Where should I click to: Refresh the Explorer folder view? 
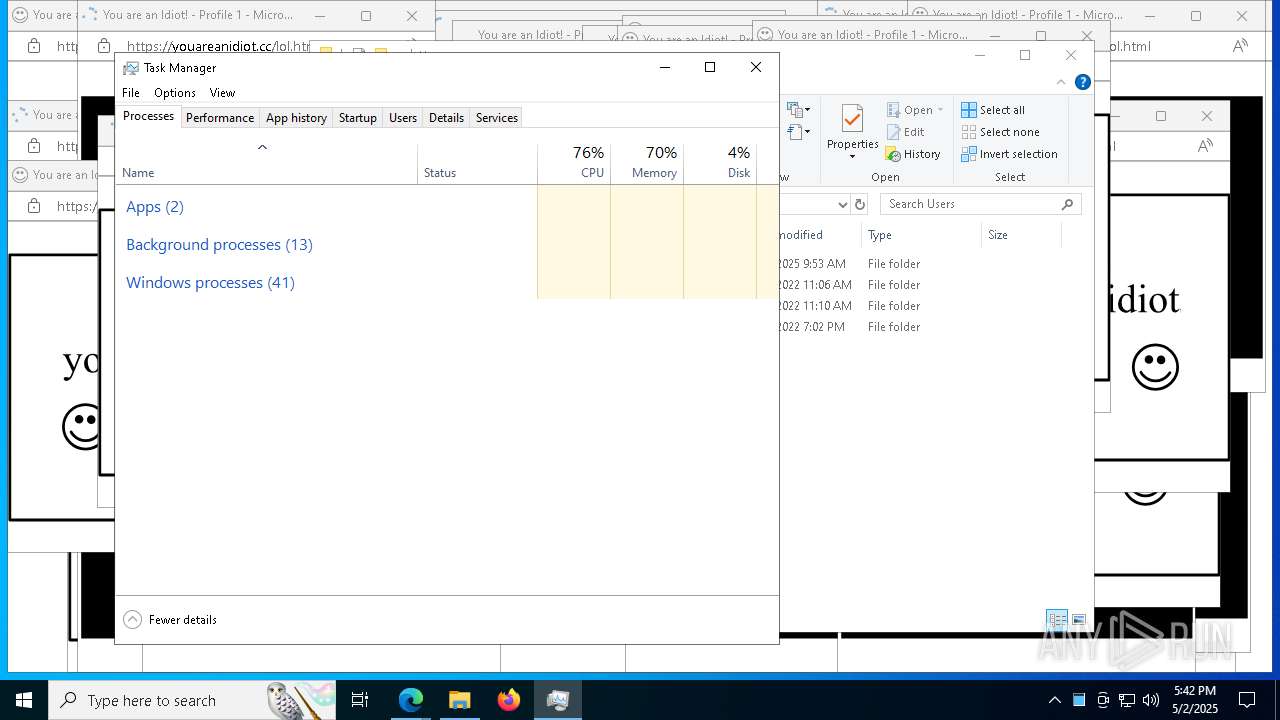click(860, 204)
